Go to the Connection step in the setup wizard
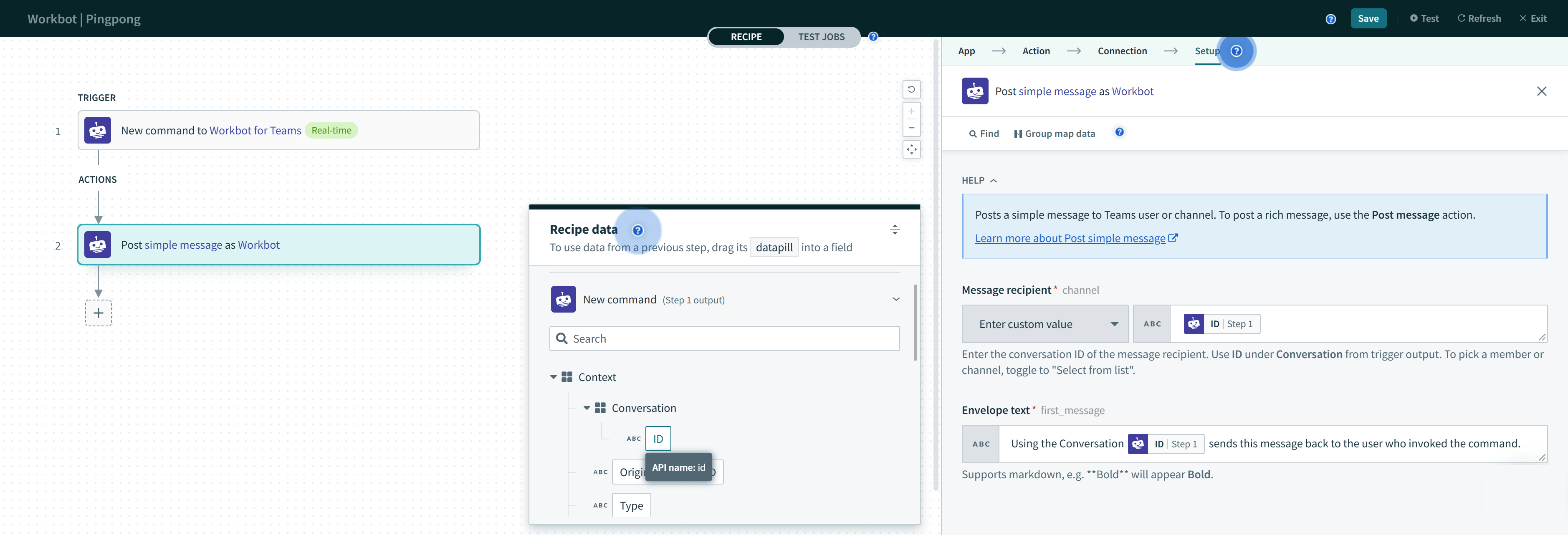 coord(1122,51)
